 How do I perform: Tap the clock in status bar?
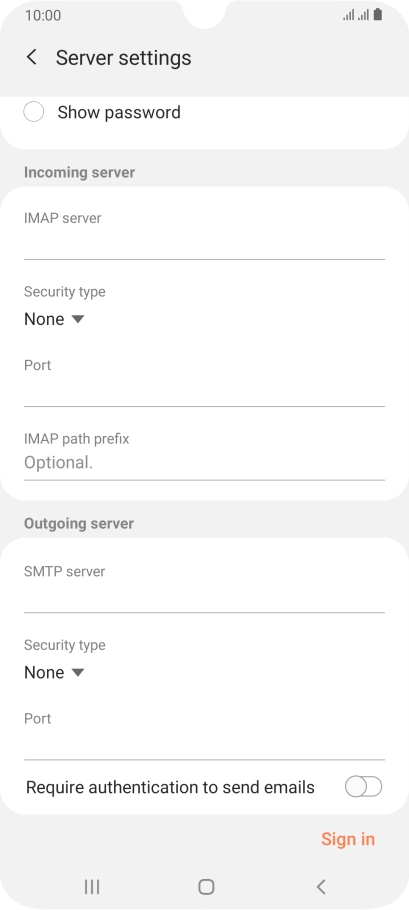pos(43,15)
